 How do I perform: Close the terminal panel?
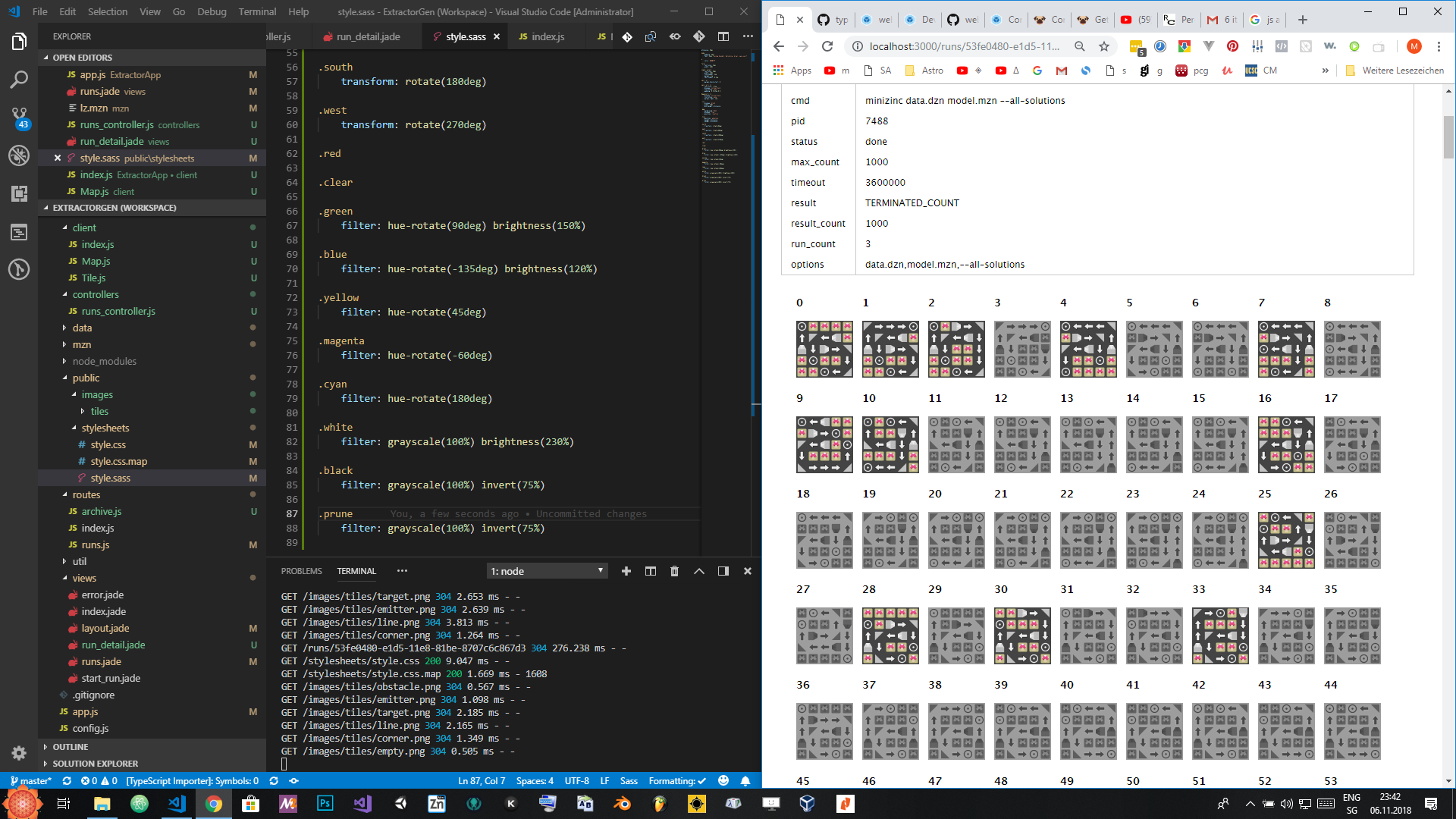[747, 571]
